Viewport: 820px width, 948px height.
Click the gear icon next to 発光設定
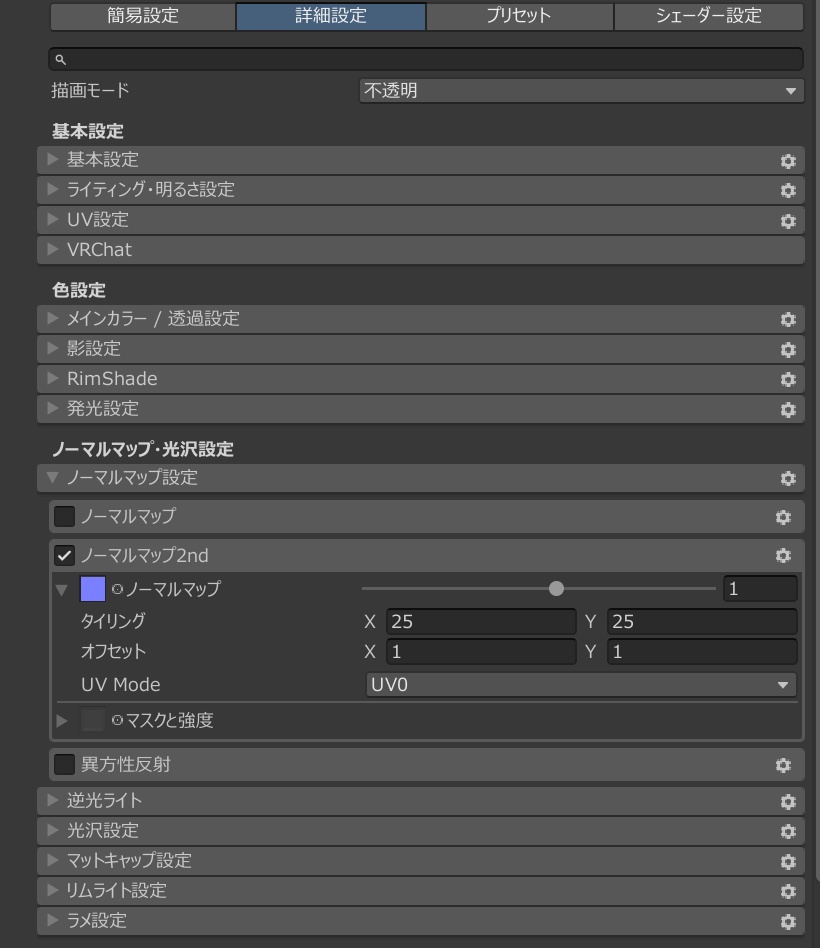tap(788, 408)
